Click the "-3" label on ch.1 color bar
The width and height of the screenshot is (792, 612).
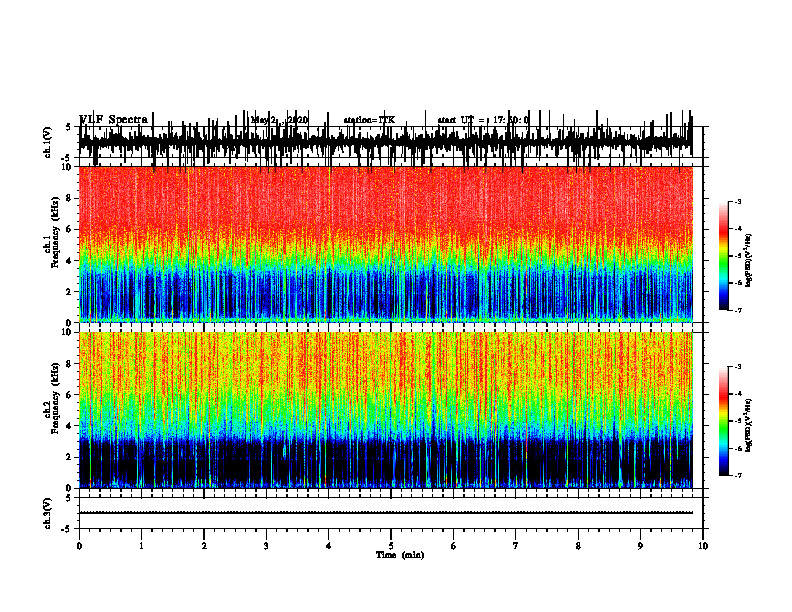[737, 202]
